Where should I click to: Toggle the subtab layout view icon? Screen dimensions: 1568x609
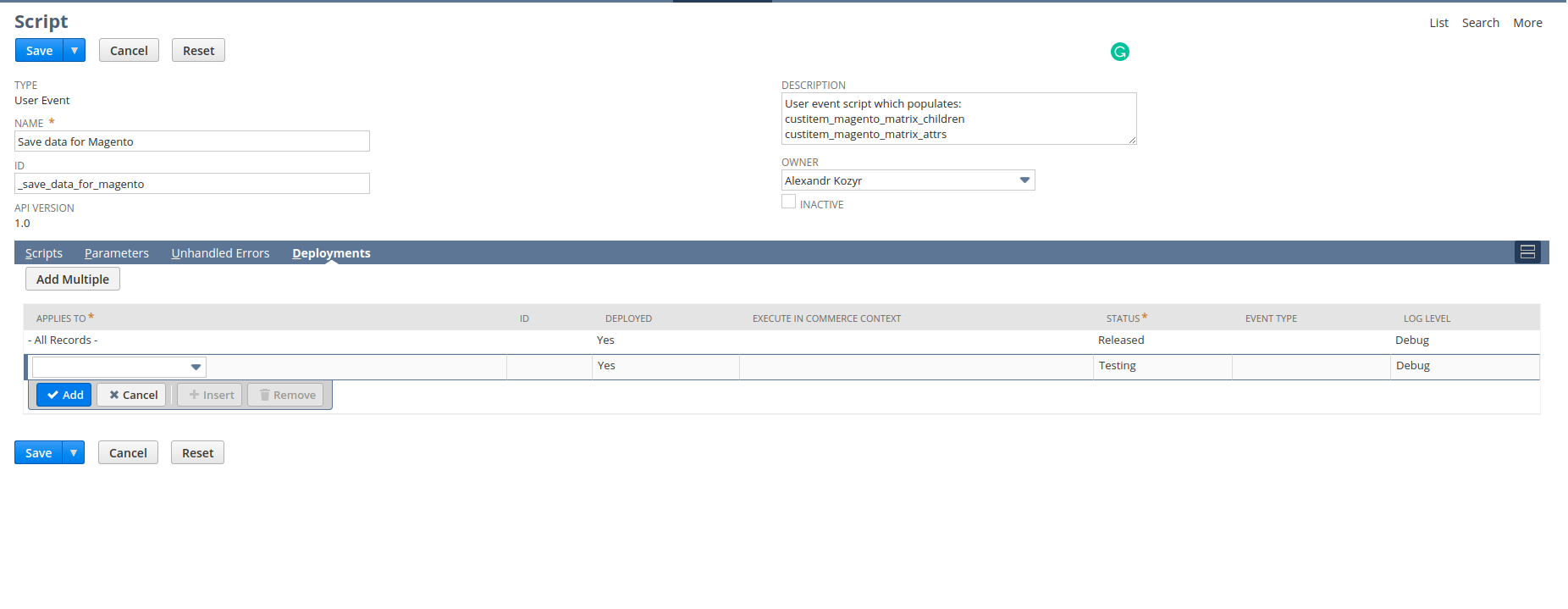(1527, 252)
